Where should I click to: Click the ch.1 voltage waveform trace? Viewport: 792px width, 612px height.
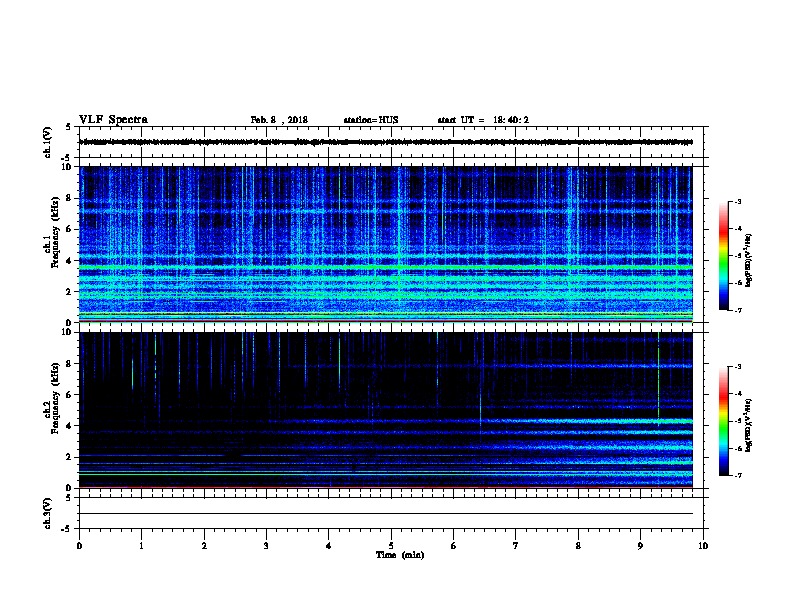pyautogui.click(x=386, y=142)
